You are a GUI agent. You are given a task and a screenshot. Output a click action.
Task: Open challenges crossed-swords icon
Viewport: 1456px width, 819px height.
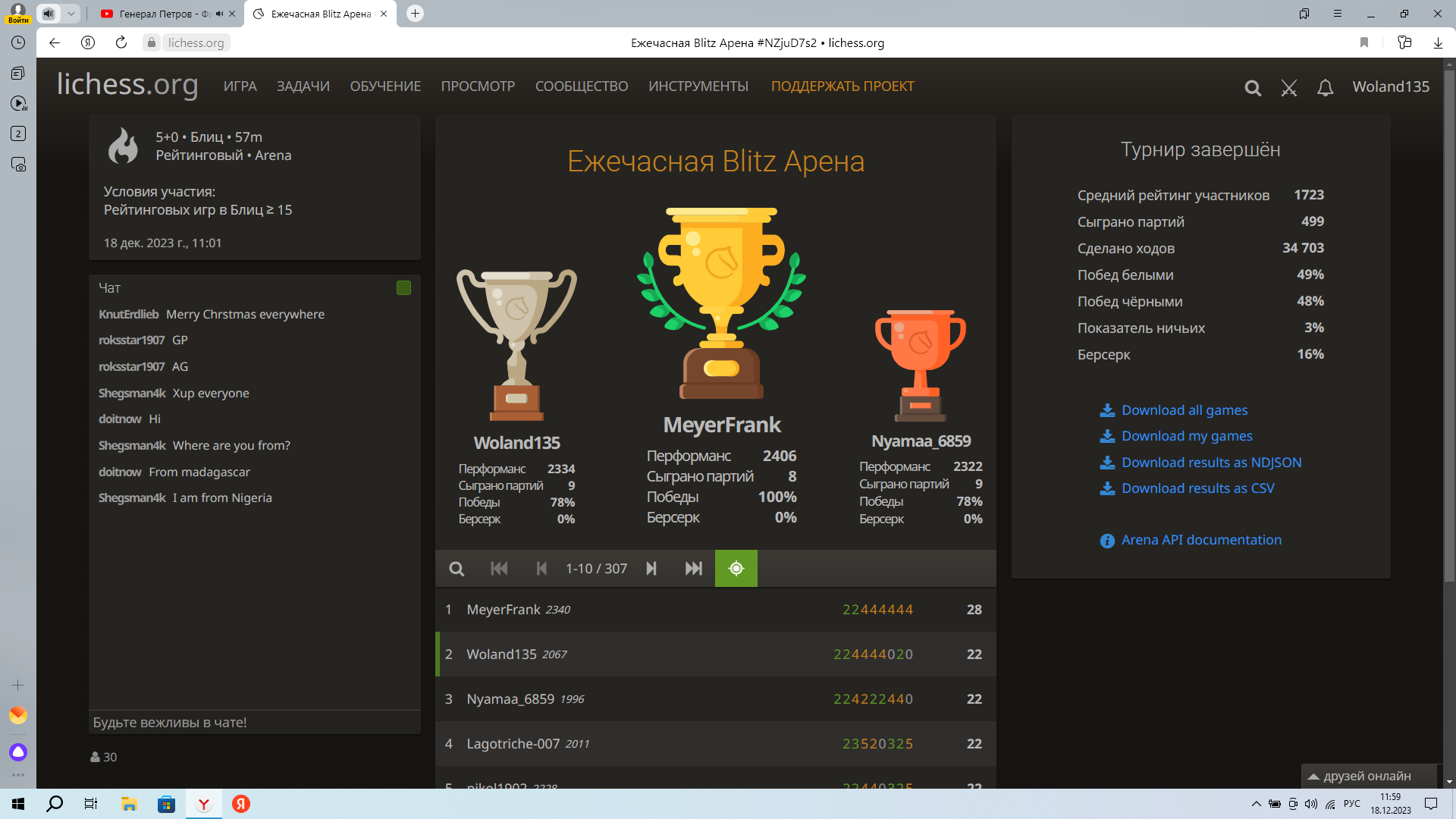1289,88
